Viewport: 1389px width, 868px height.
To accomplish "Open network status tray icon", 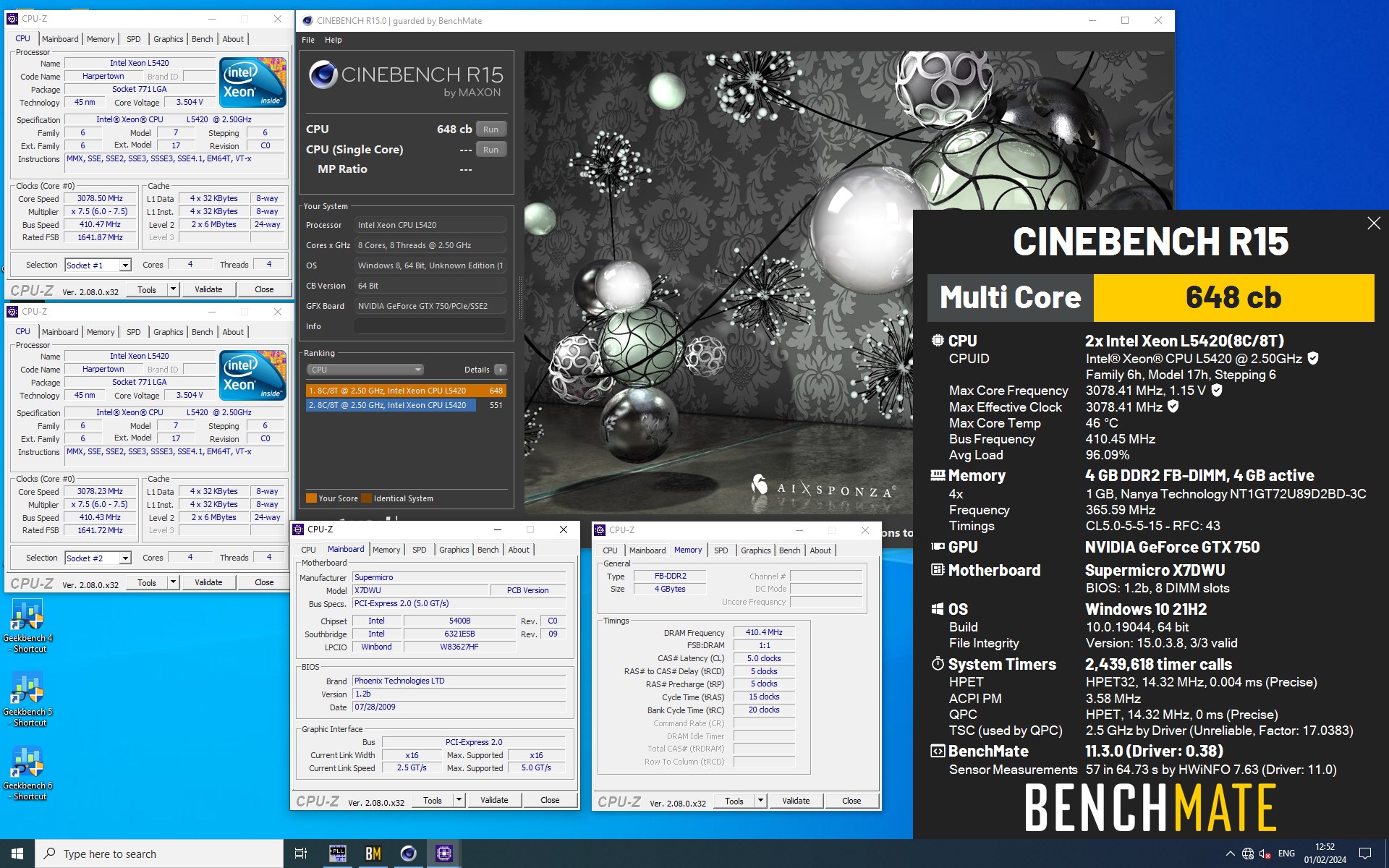I will coord(1248,854).
